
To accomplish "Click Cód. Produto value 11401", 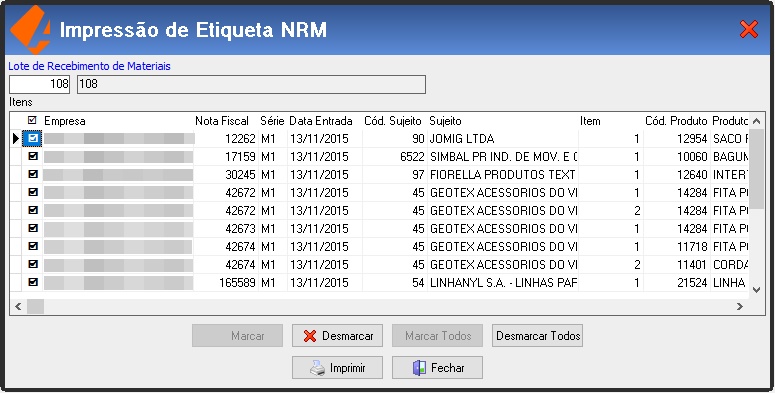I will click(692, 265).
